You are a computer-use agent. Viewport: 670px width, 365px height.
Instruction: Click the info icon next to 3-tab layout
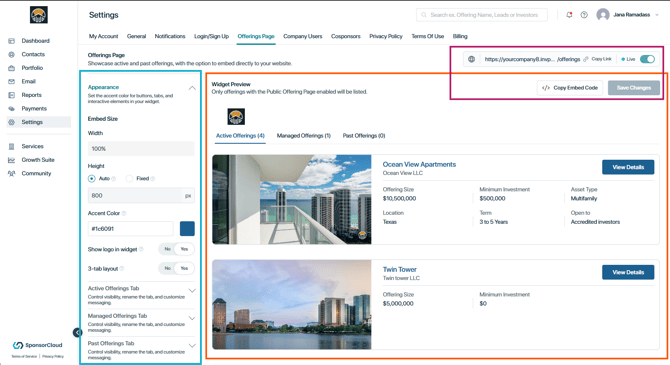pos(122,269)
